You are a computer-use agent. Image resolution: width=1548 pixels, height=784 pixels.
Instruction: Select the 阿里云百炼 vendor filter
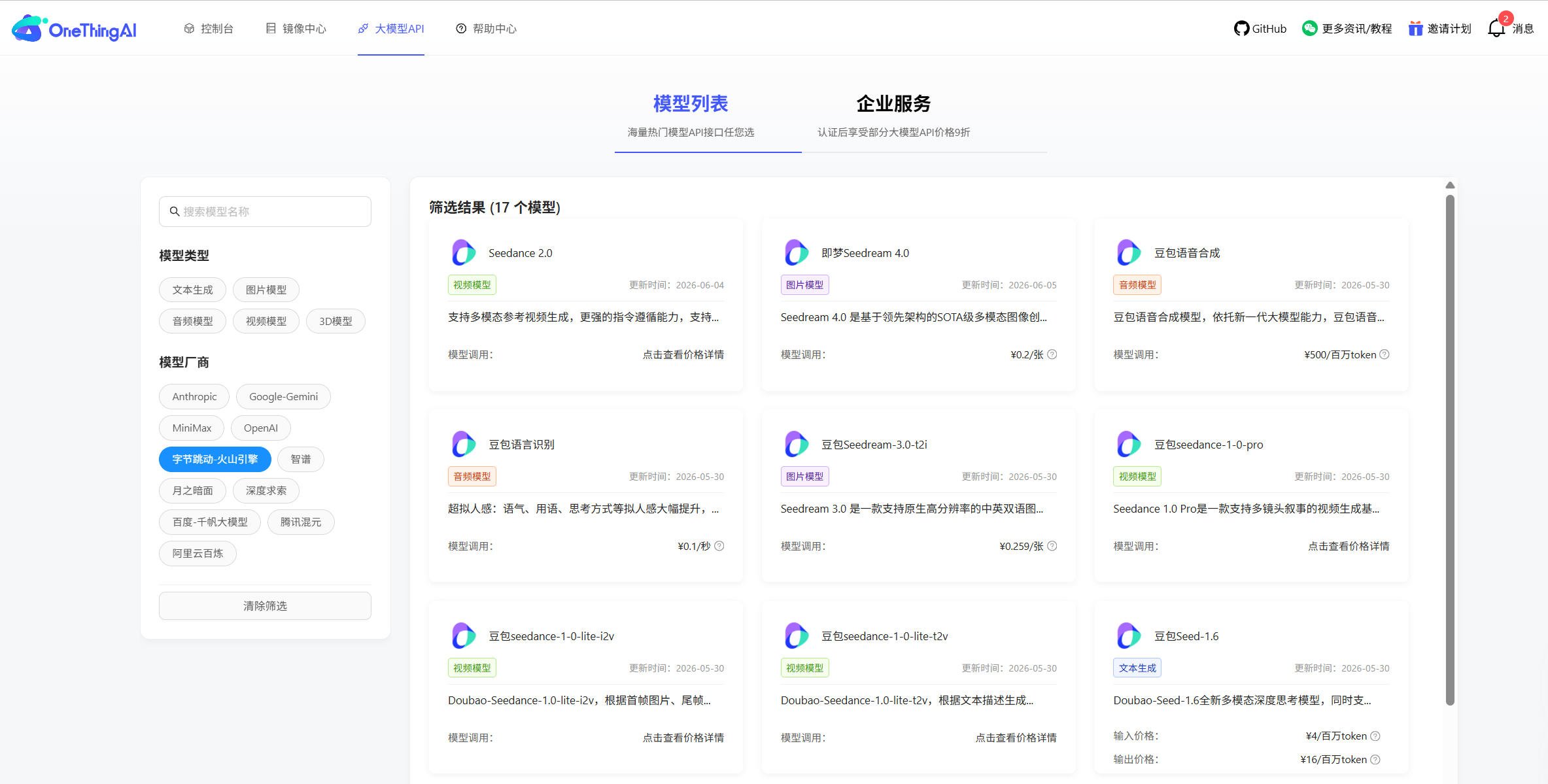pyautogui.click(x=198, y=553)
